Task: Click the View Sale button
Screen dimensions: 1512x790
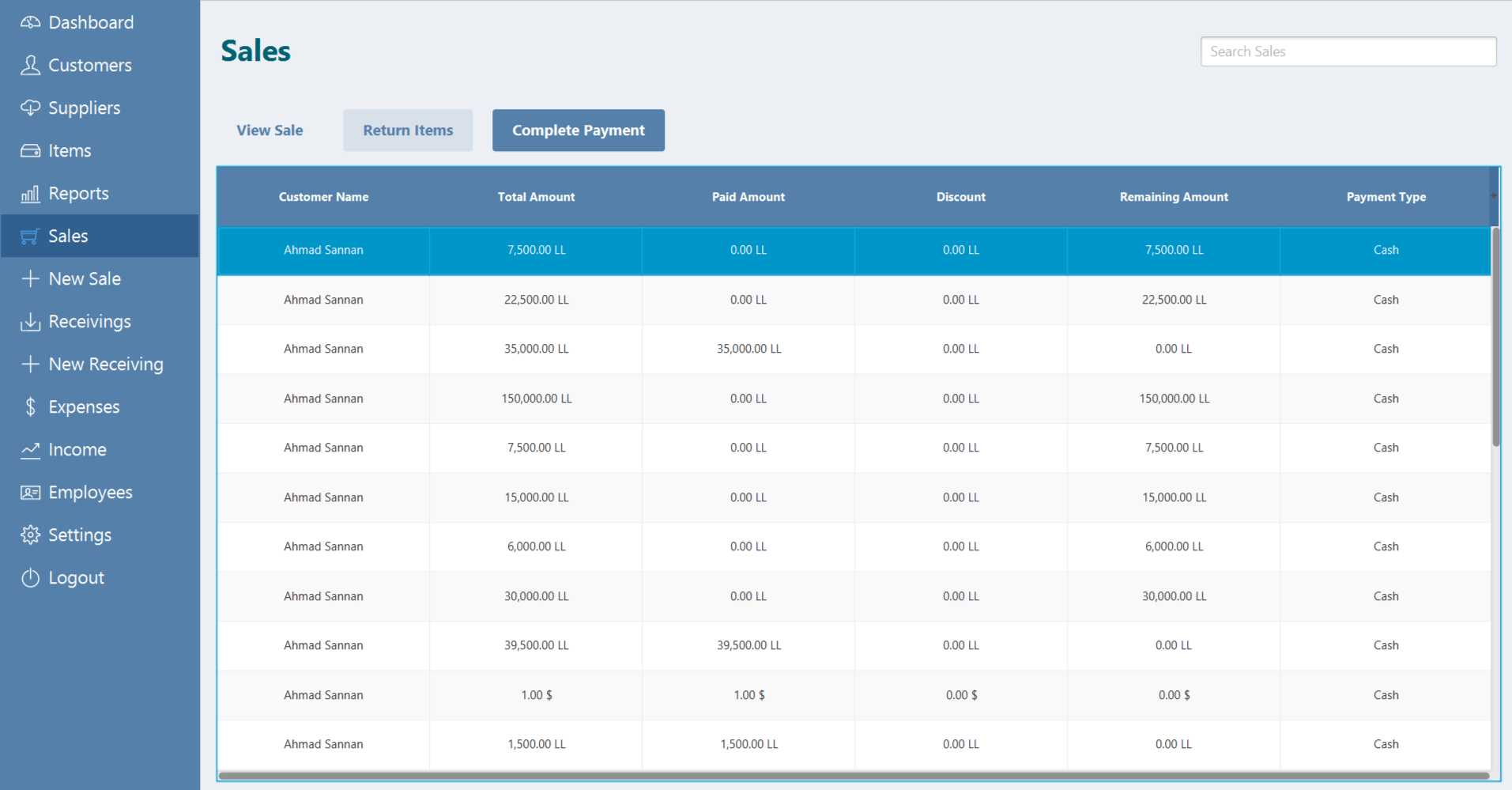Action: (x=270, y=130)
